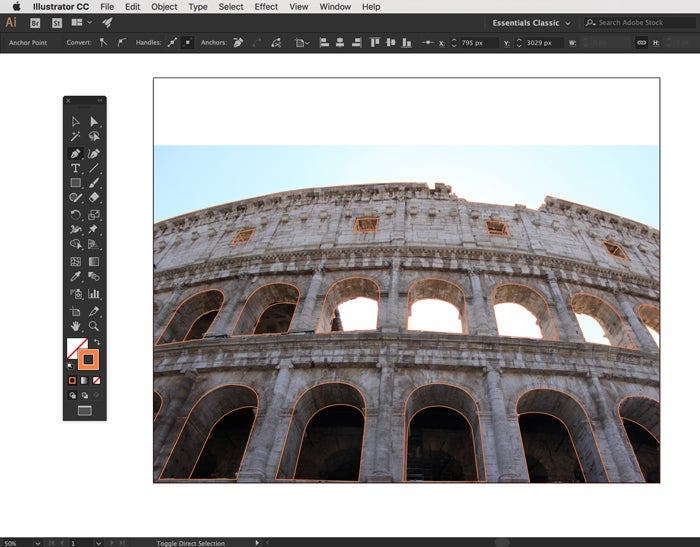Swap fill and stroke colors
The width and height of the screenshot is (700, 547).
tap(97, 342)
